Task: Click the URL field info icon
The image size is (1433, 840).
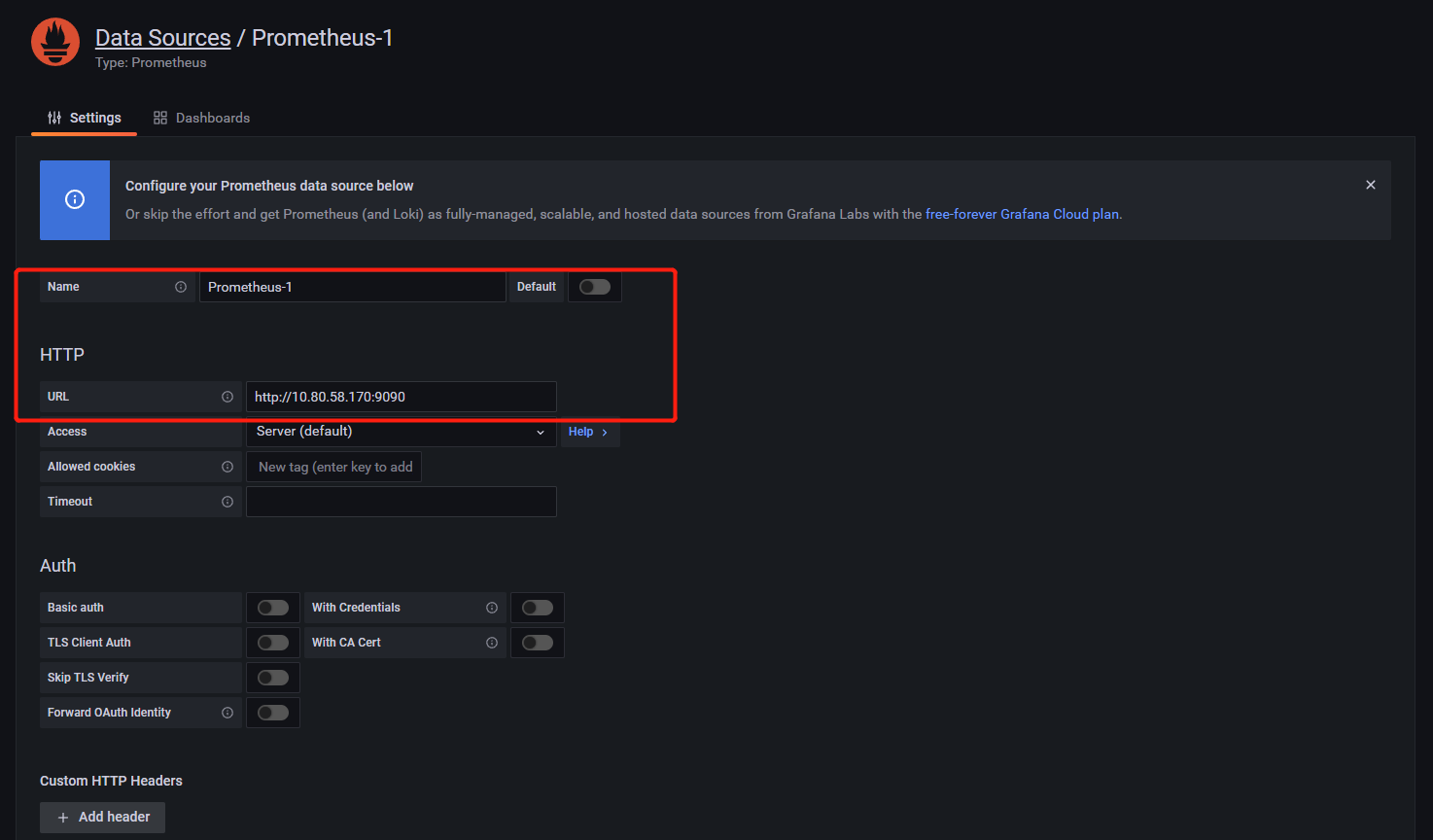Action: click(227, 397)
